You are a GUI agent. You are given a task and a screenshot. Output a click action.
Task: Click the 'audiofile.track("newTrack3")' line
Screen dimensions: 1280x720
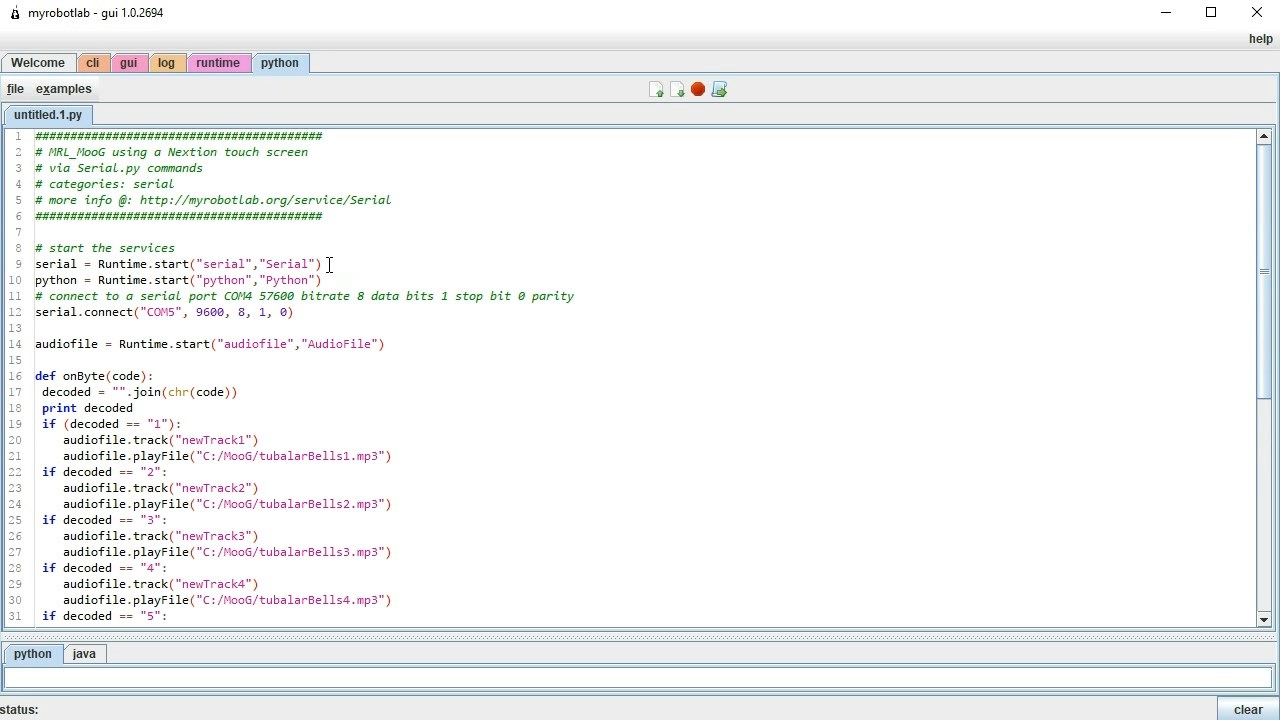pyautogui.click(x=161, y=536)
